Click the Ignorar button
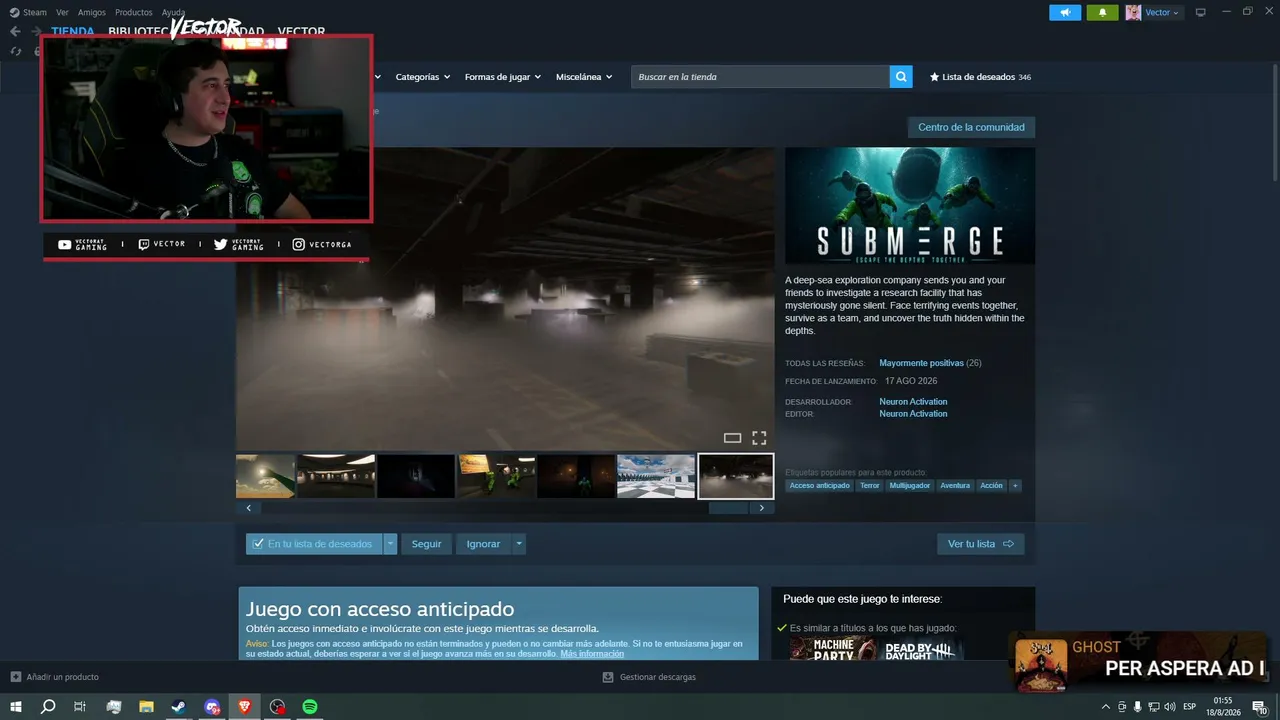1280x720 pixels. click(x=483, y=544)
